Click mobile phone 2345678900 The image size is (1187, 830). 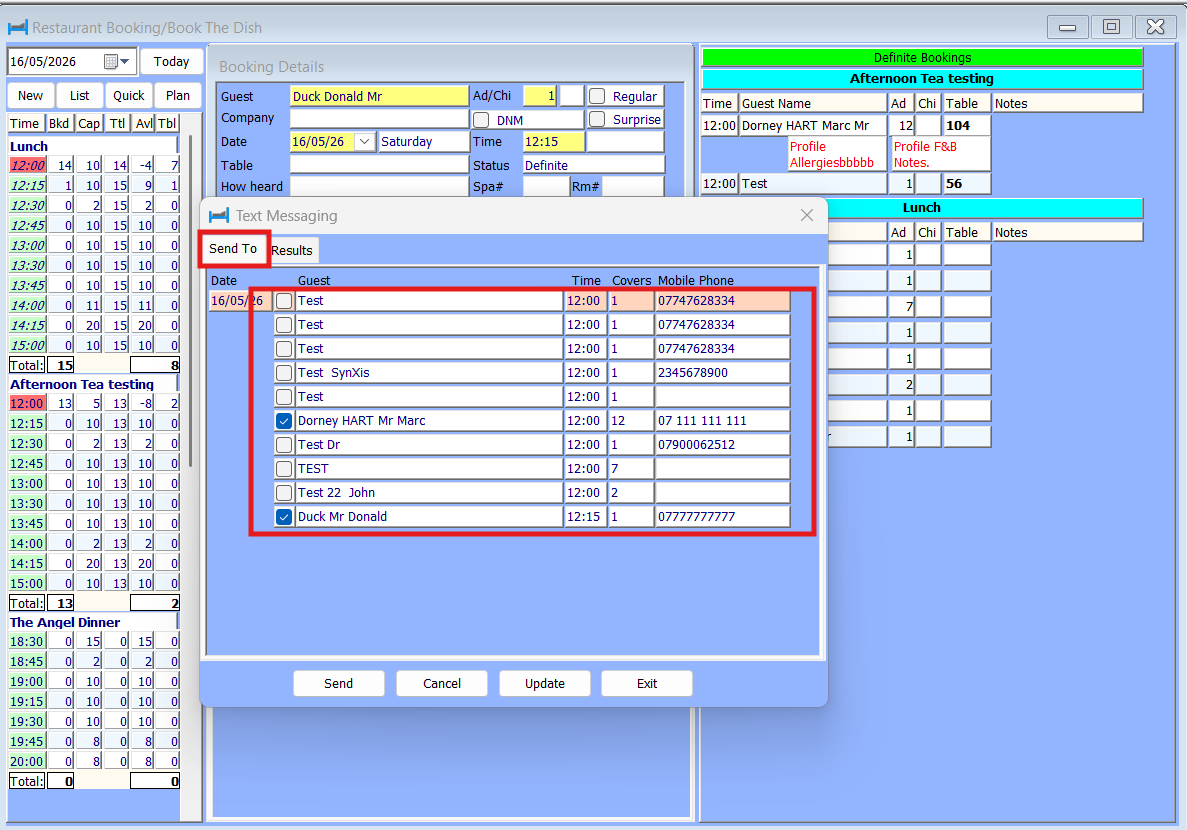tap(722, 373)
